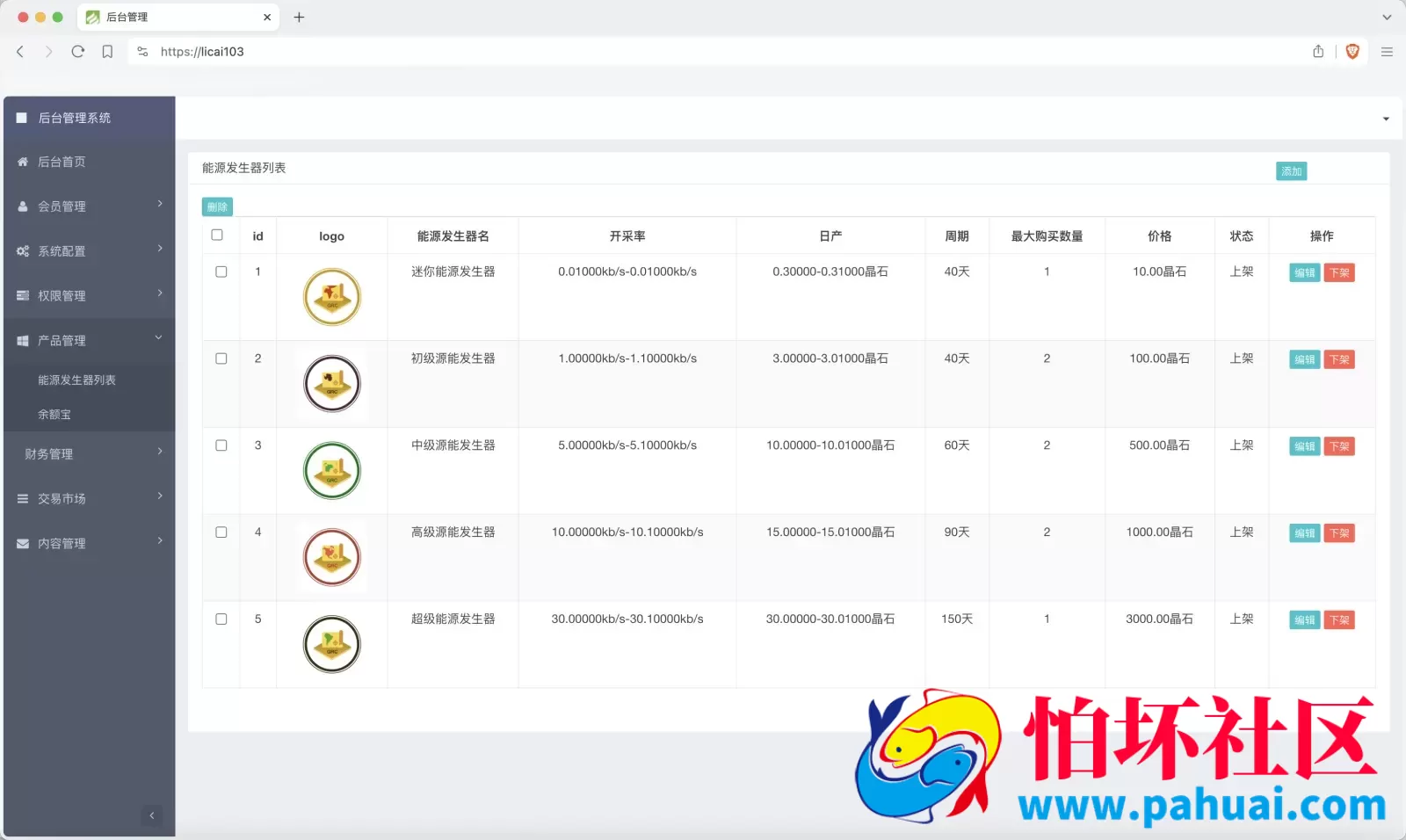The image size is (1406, 840).
Task: Click 编辑 for 中级源能发生器
Action: pos(1305,447)
